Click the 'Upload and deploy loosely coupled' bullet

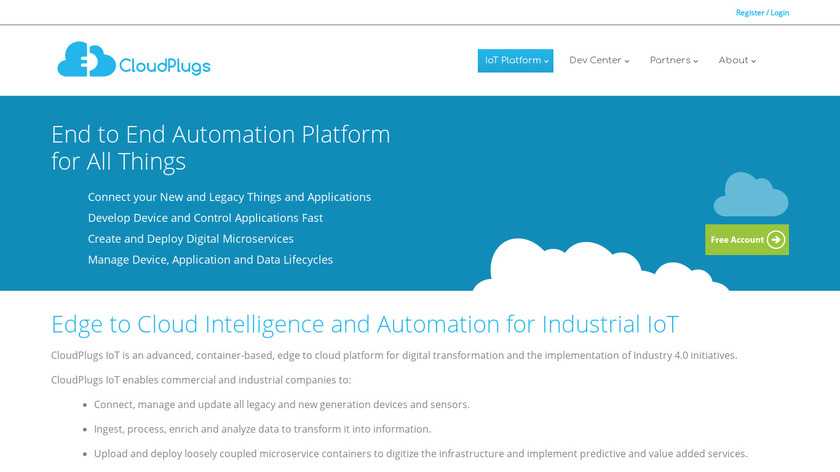pos(421,454)
